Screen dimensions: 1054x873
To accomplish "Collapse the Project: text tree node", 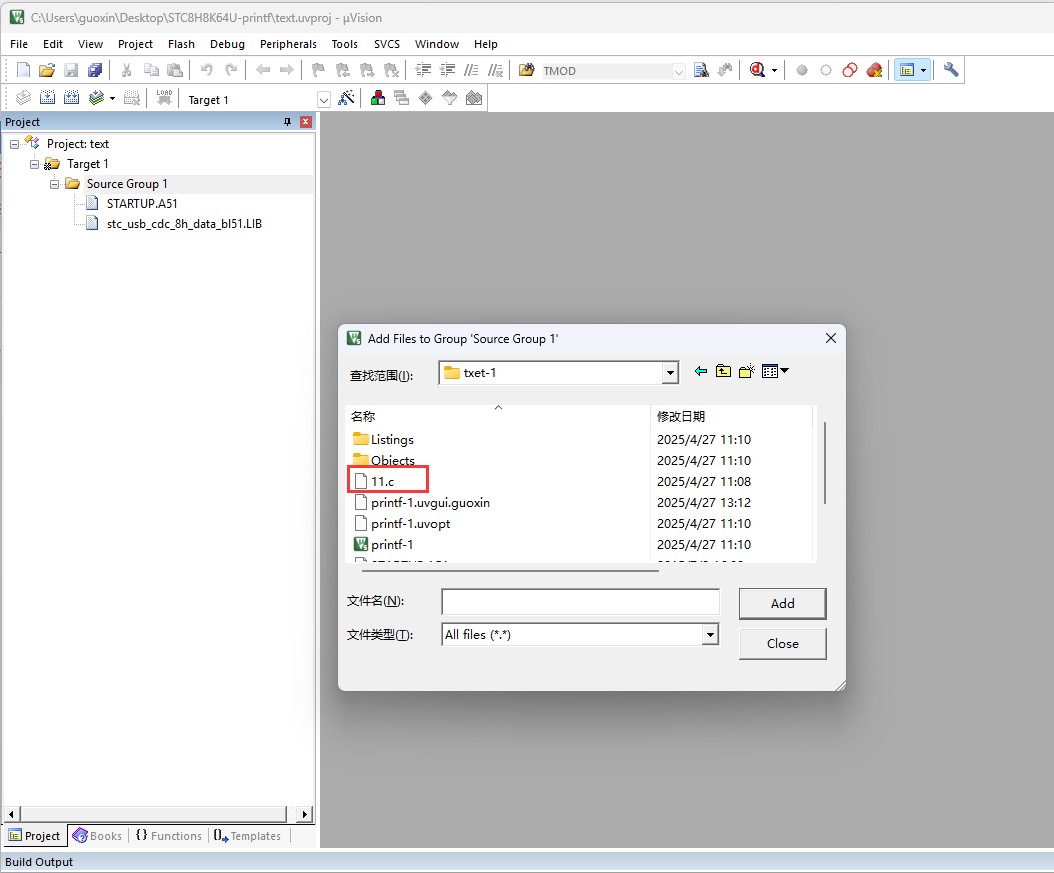I will 14,144.
